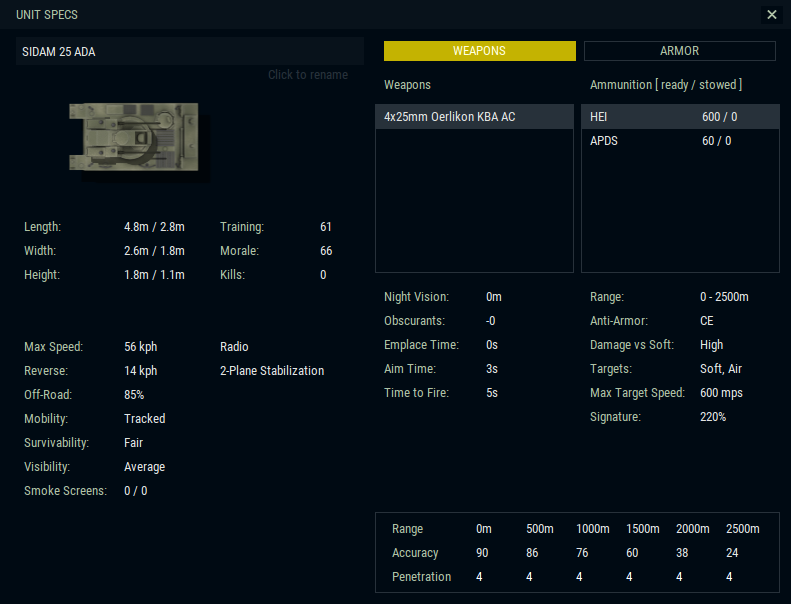Viewport: 791px width, 604px height.
Task: Click the Ammunition [ ready / stowed ] heading
Action: tap(666, 85)
